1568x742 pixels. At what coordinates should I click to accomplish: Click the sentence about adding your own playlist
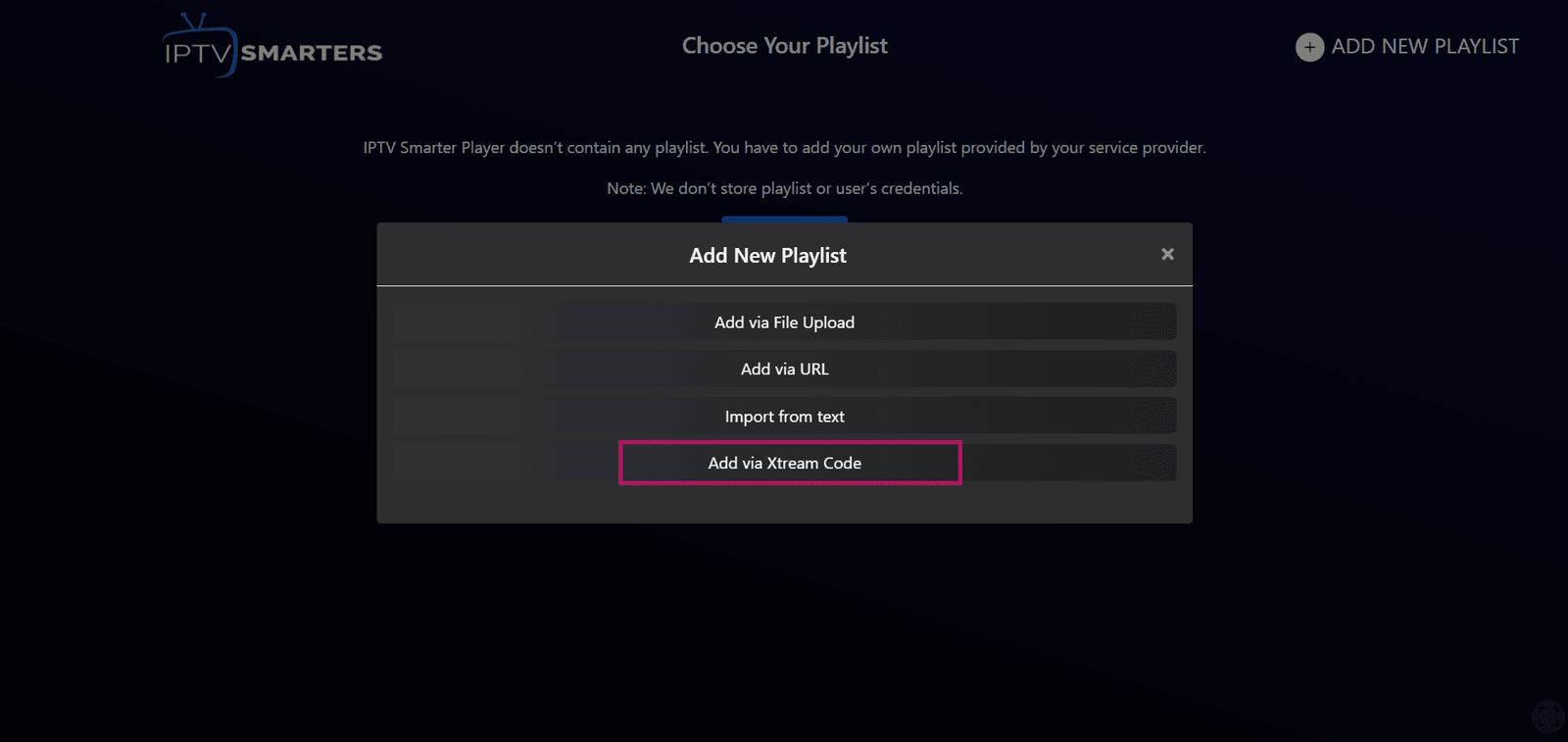[x=958, y=148]
